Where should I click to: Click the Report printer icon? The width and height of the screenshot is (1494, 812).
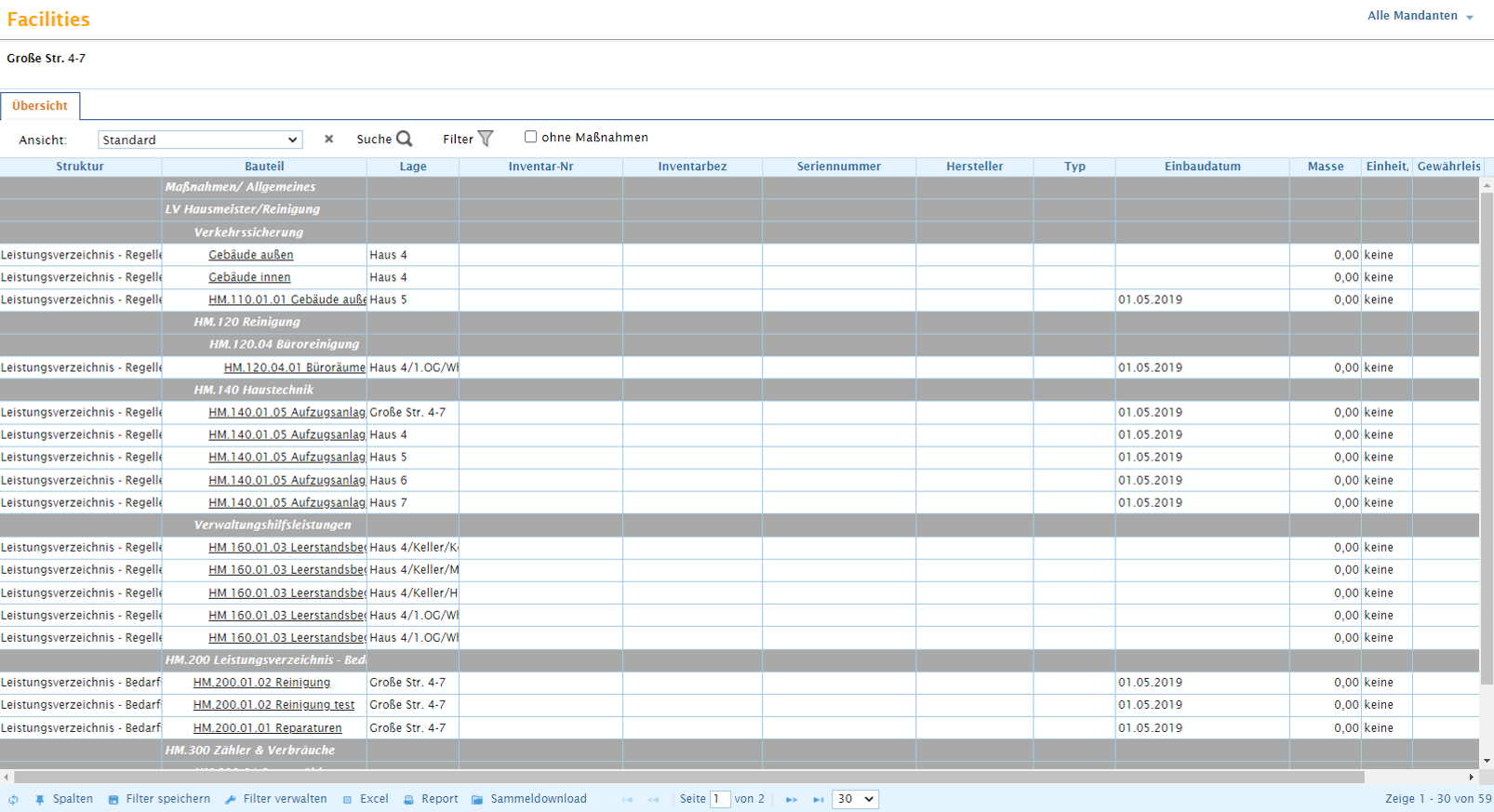click(408, 800)
